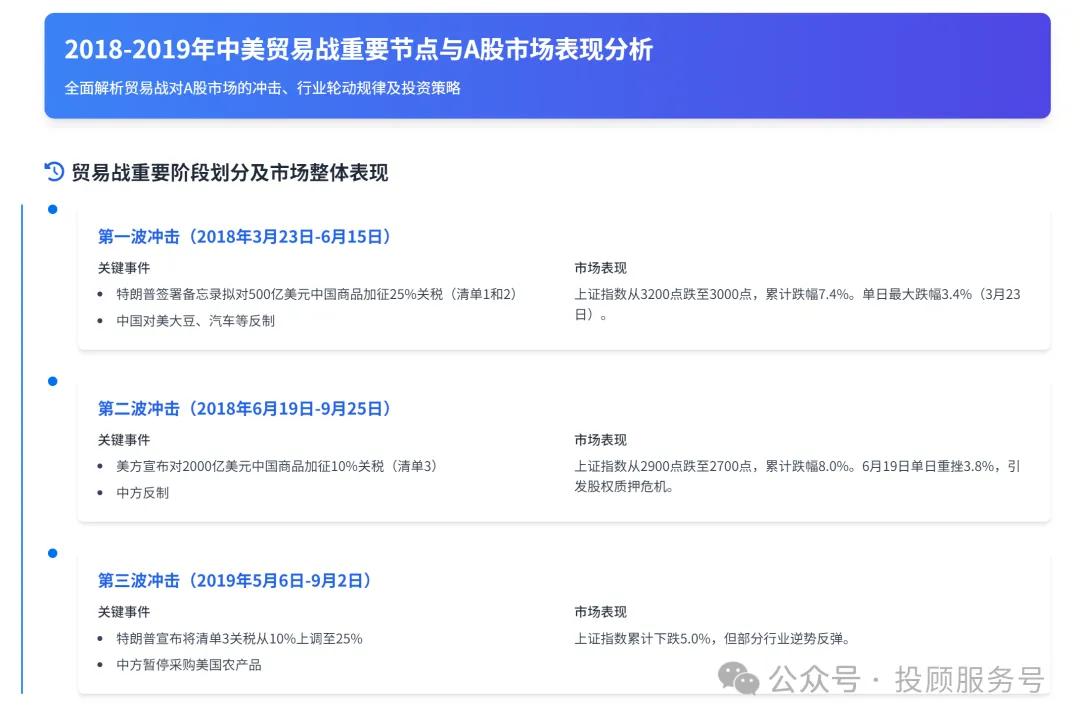The width and height of the screenshot is (1080, 723).
Task: Click 市场表现 label in the first wave card
Action: pyautogui.click(x=601, y=268)
